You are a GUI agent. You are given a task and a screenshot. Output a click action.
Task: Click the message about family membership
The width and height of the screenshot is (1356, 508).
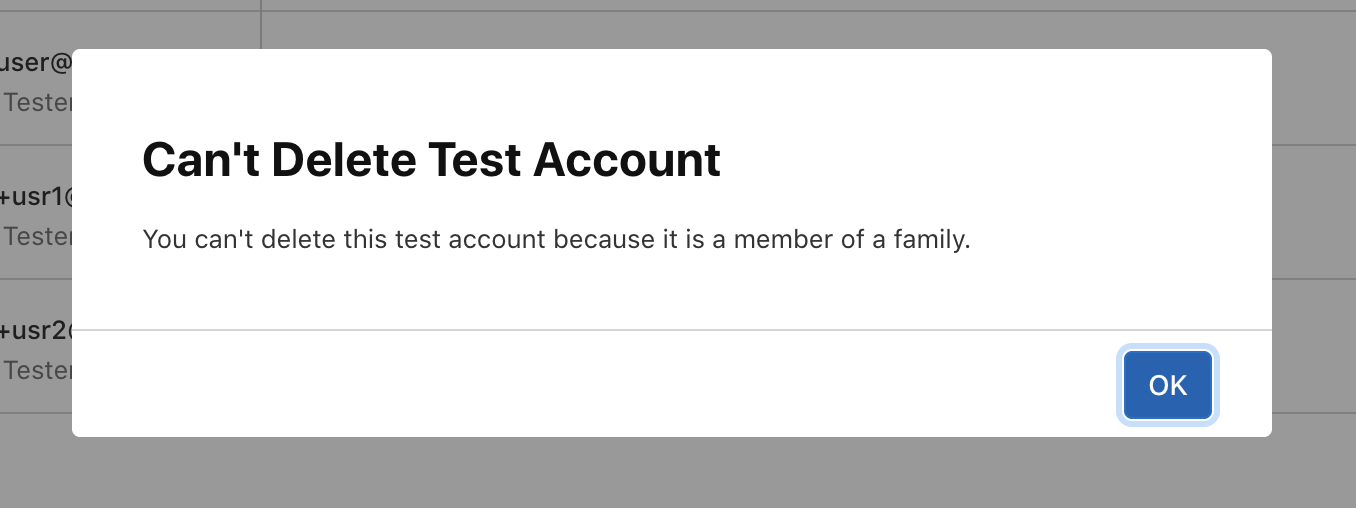(556, 240)
